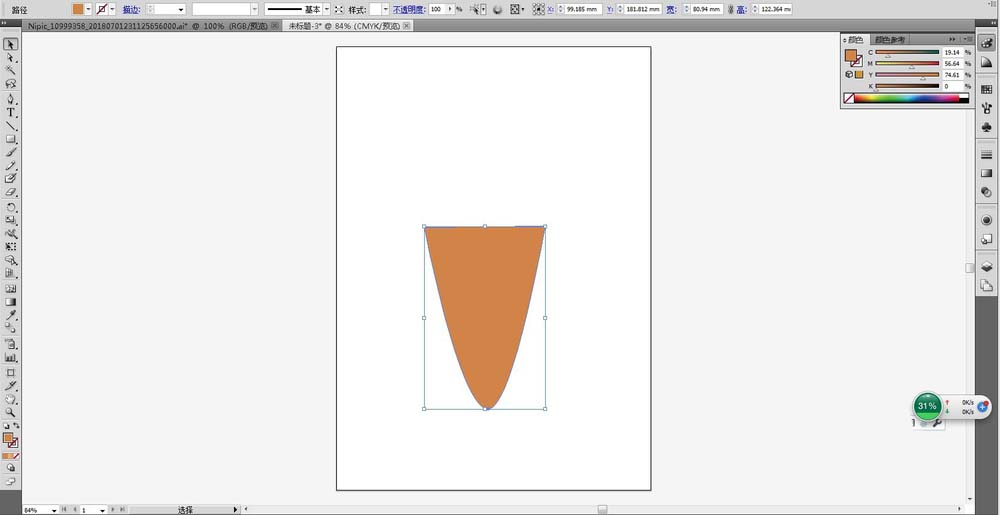Choose the Magic Wand tool
Viewport: 1000px width, 515px height.
11,70
